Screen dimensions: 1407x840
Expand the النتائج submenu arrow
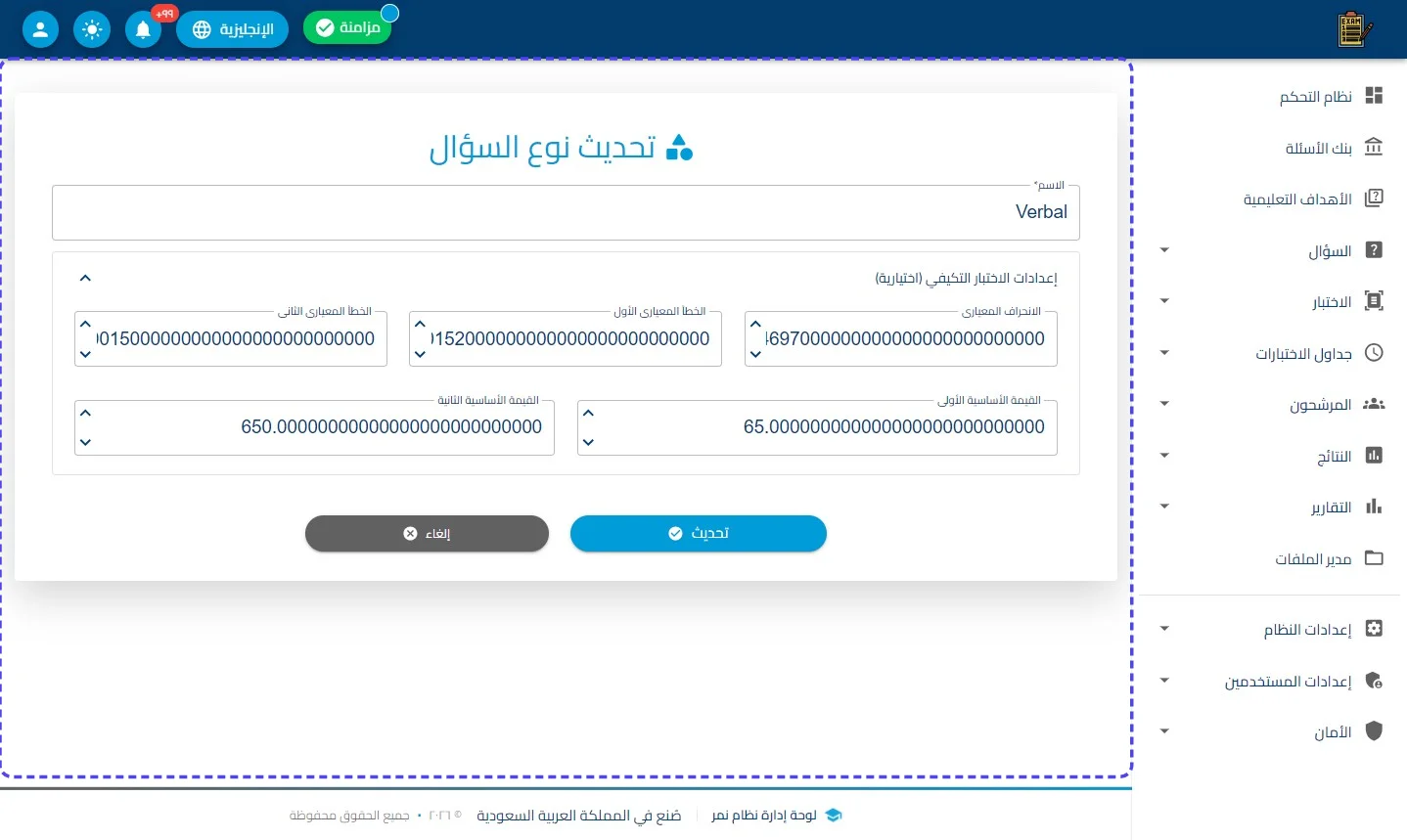click(1164, 456)
